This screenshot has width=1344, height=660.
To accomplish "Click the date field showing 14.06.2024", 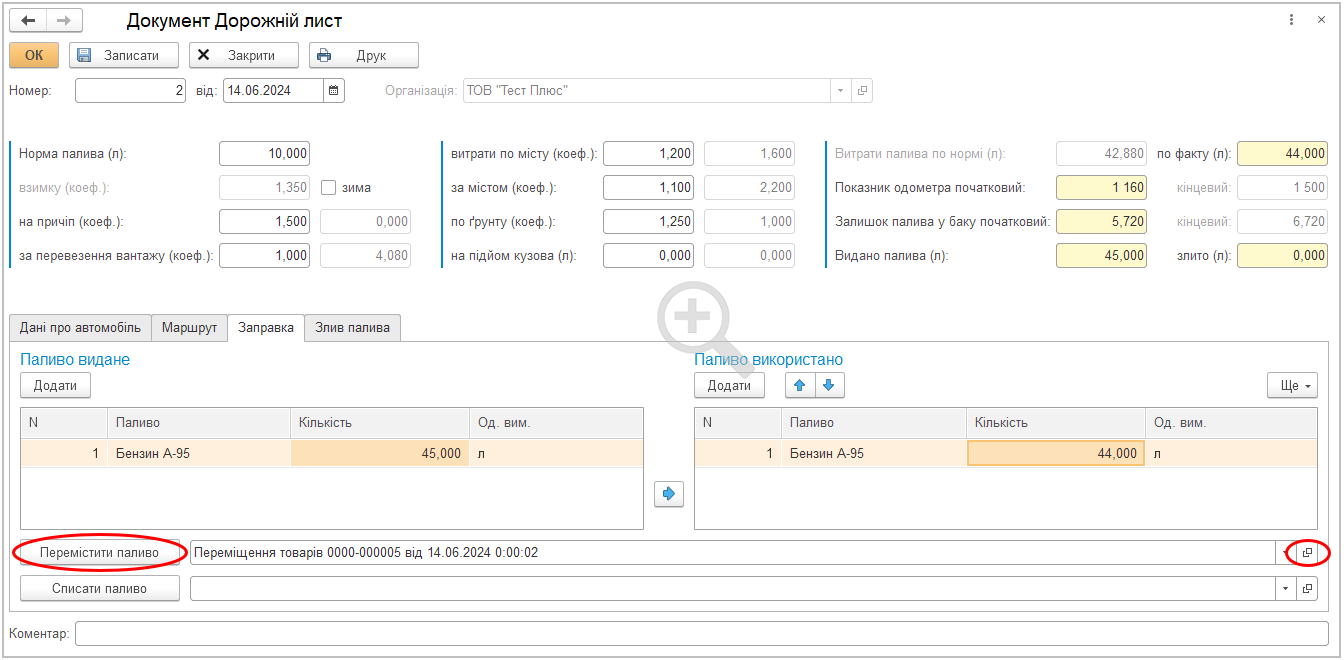I will click(x=273, y=91).
